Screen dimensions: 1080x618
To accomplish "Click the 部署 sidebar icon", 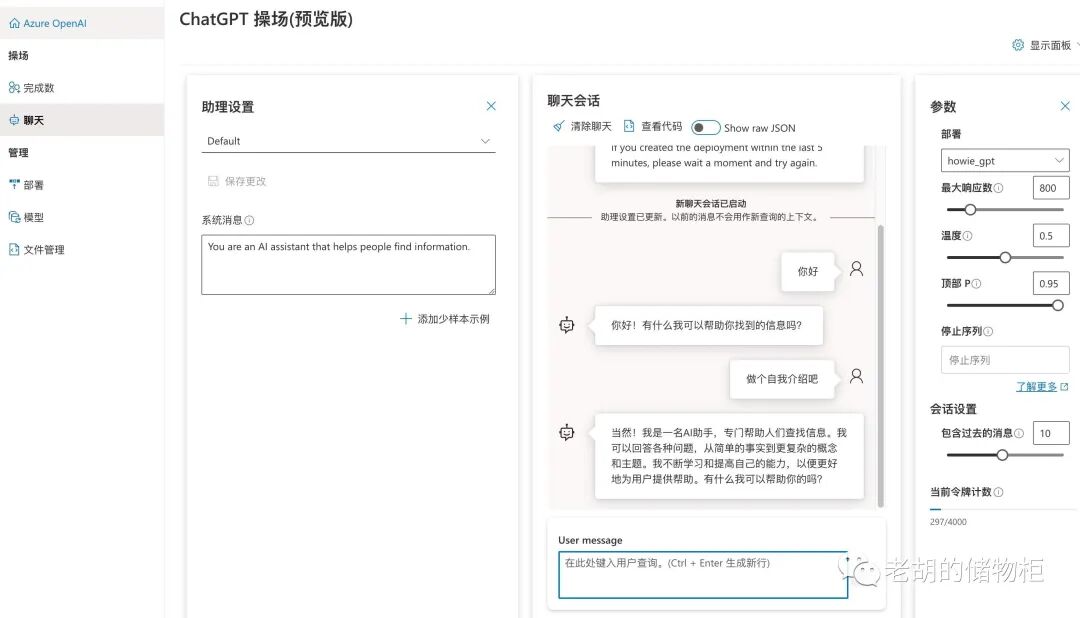I will 14,185.
